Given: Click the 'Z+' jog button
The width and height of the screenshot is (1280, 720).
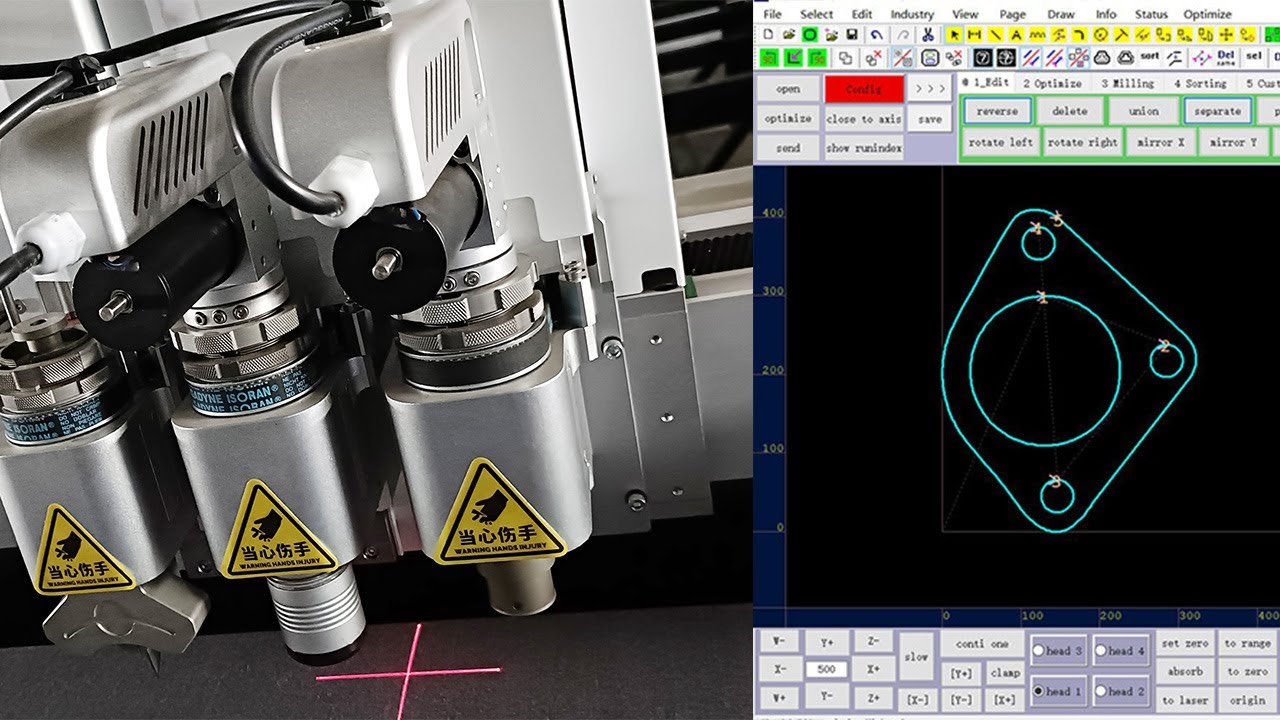Looking at the screenshot, I should tap(873, 697).
